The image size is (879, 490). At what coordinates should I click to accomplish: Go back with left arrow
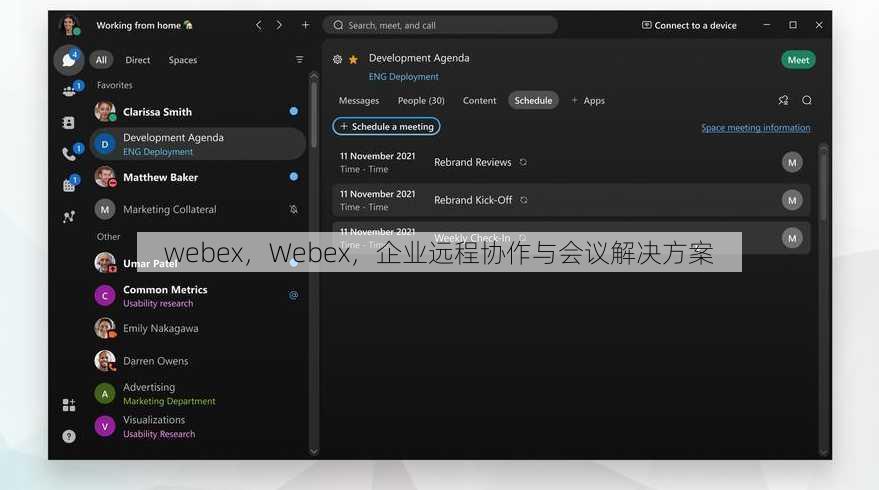(x=258, y=25)
